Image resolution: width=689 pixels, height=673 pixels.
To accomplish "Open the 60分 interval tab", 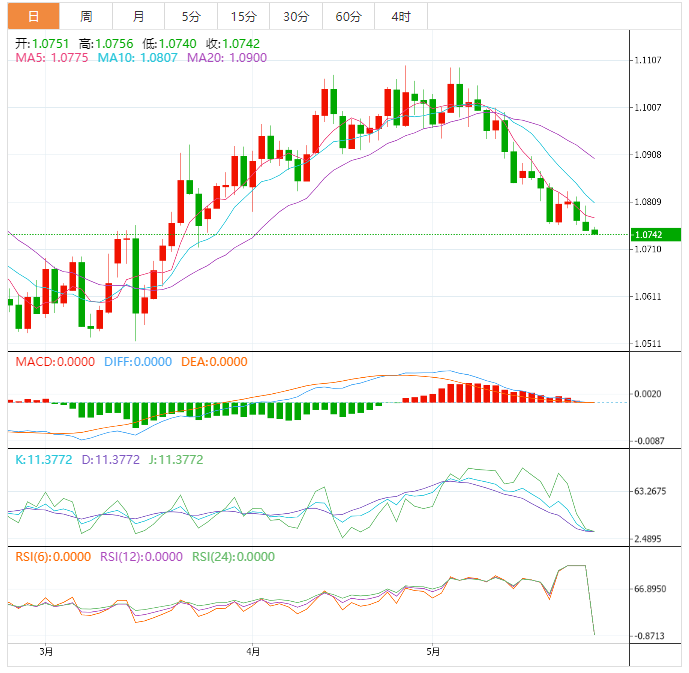I will tap(349, 16).
